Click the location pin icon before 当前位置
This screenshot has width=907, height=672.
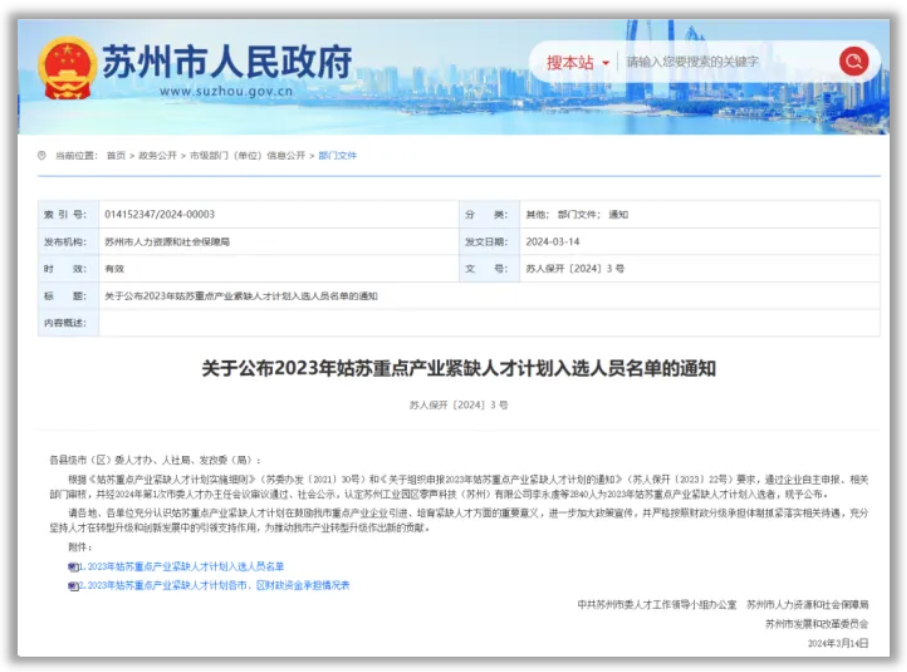pyautogui.click(x=42, y=155)
